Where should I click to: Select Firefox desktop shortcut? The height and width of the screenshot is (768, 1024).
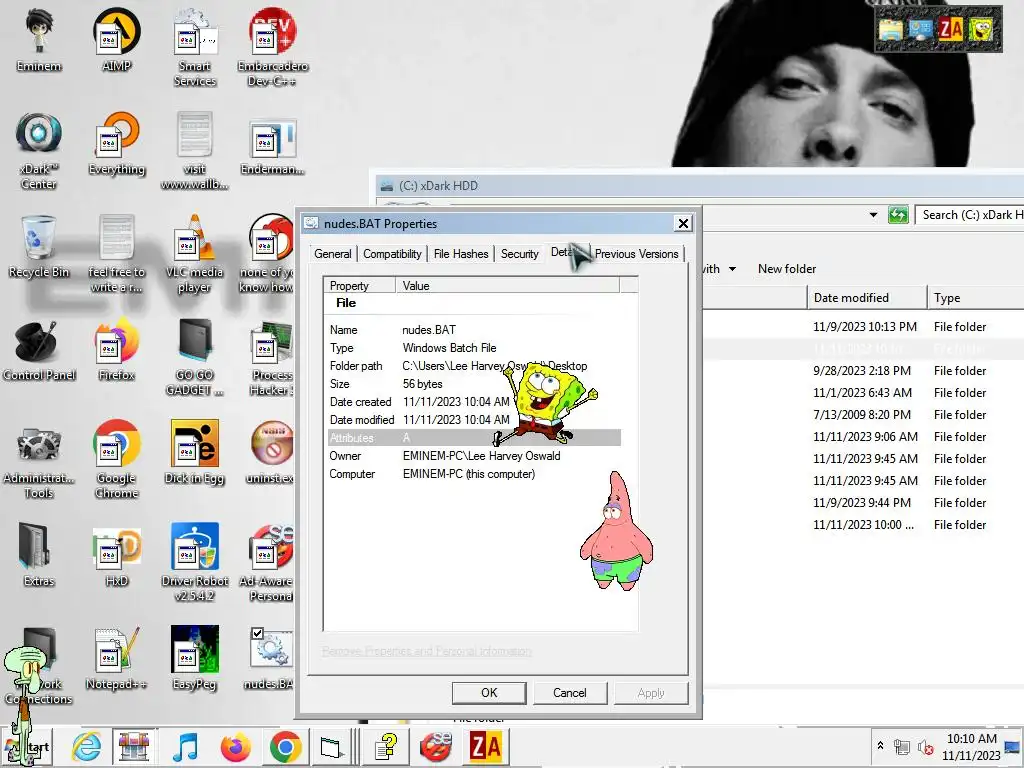[x=116, y=350]
